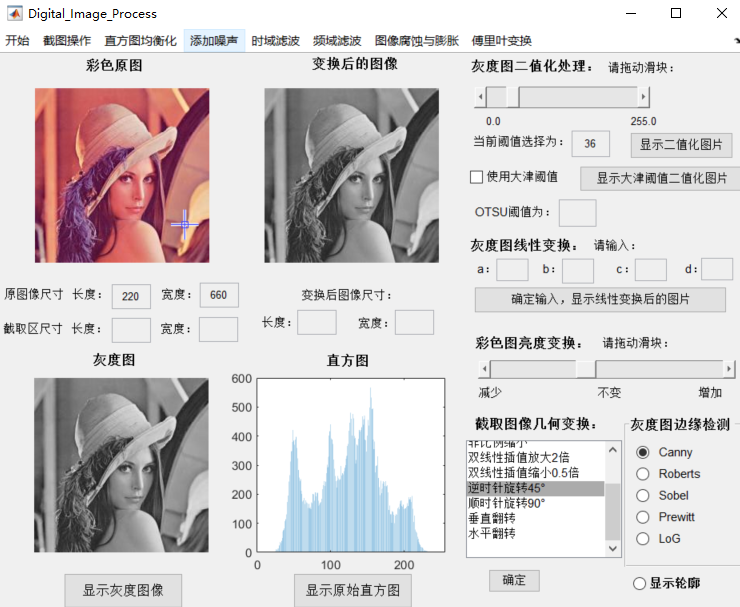Open the 图像腐蚀与膨胀 menu
This screenshot has height=607, width=740.
(x=417, y=41)
